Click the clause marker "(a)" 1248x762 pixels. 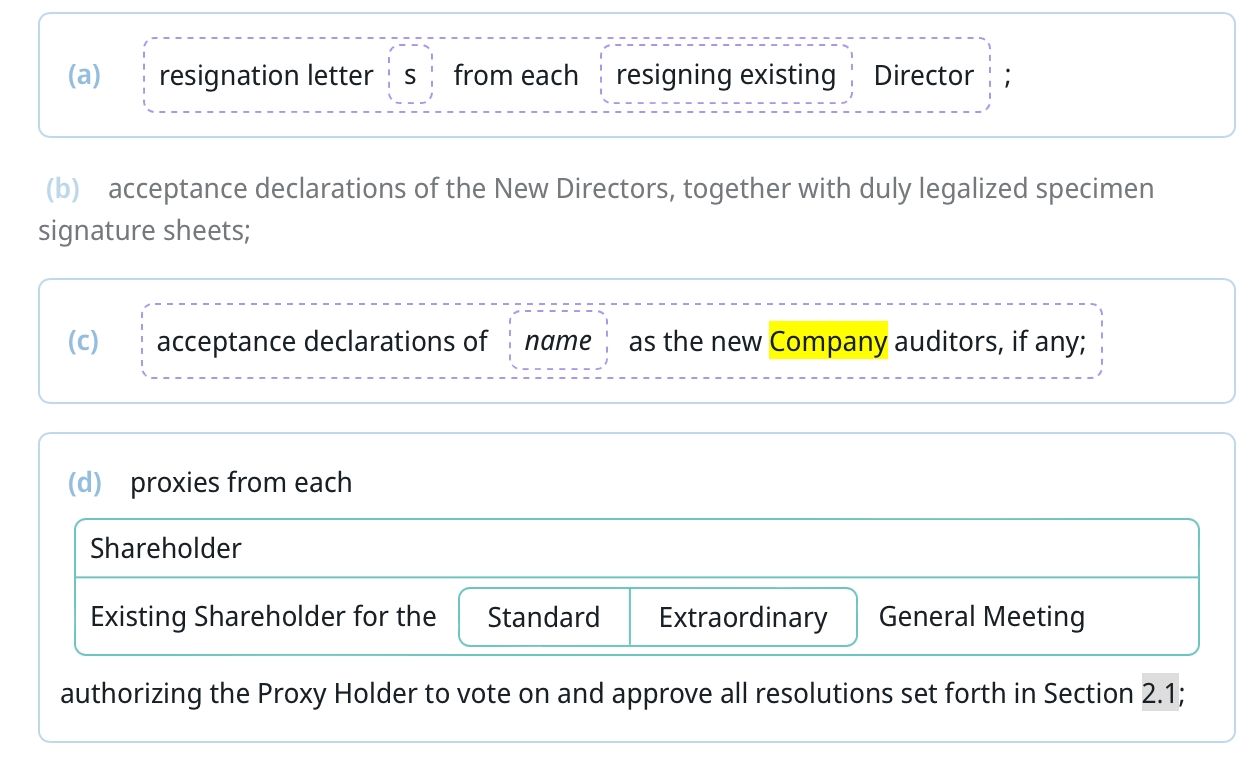point(84,75)
